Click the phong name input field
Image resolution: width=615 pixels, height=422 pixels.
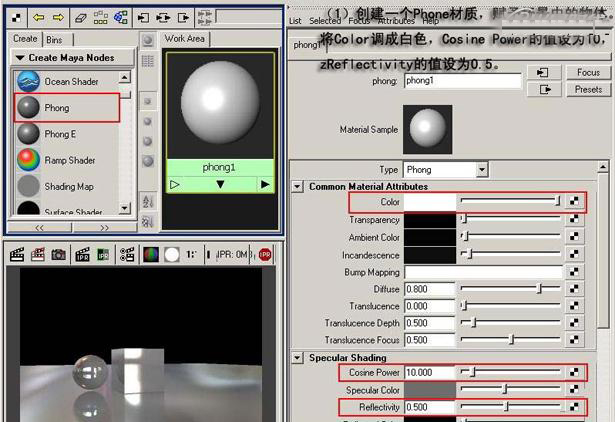click(x=462, y=81)
